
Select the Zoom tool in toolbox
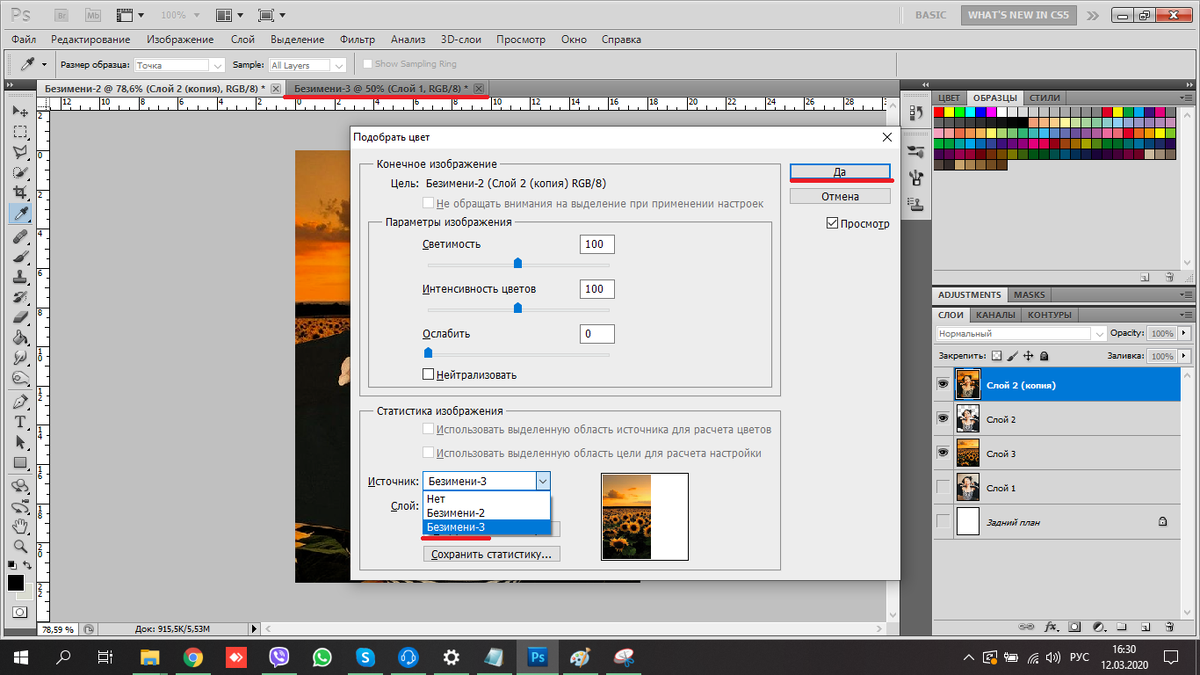click(x=19, y=547)
